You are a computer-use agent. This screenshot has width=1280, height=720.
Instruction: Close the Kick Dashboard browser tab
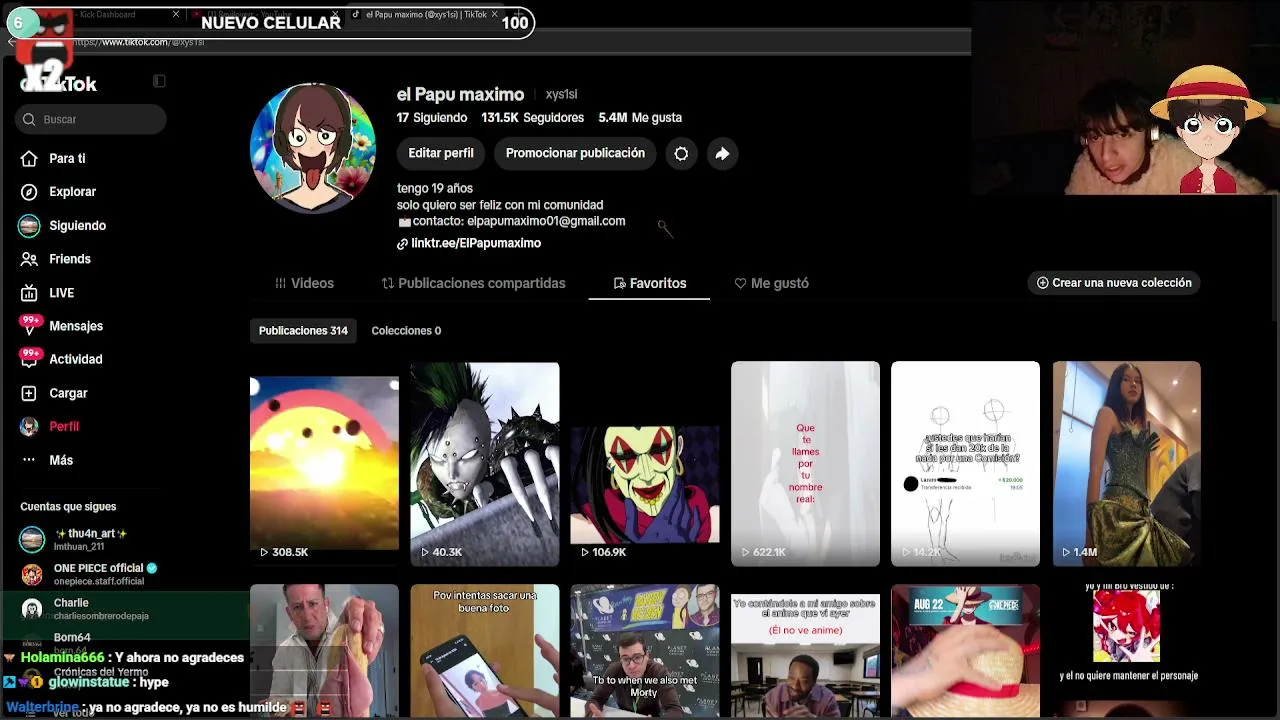click(x=176, y=15)
